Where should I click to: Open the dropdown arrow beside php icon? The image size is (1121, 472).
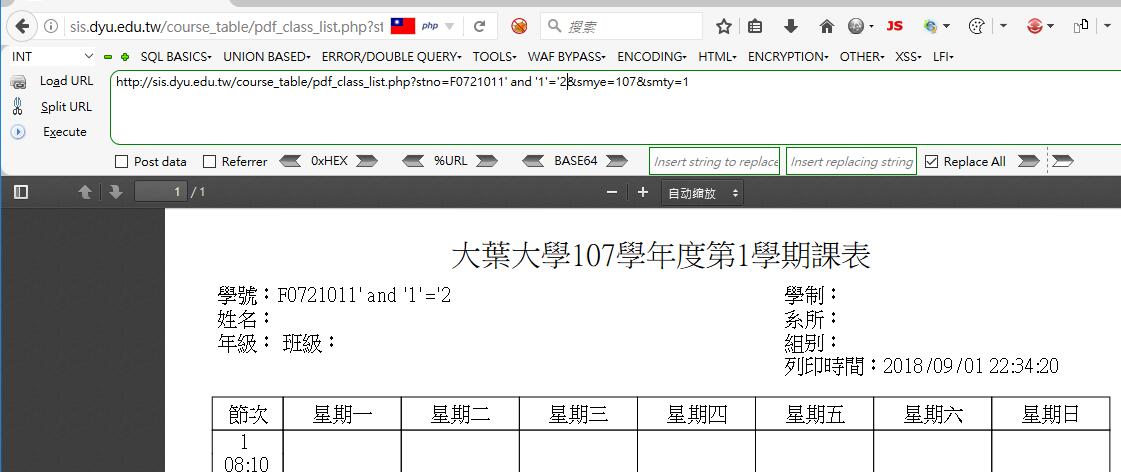point(450,27)
